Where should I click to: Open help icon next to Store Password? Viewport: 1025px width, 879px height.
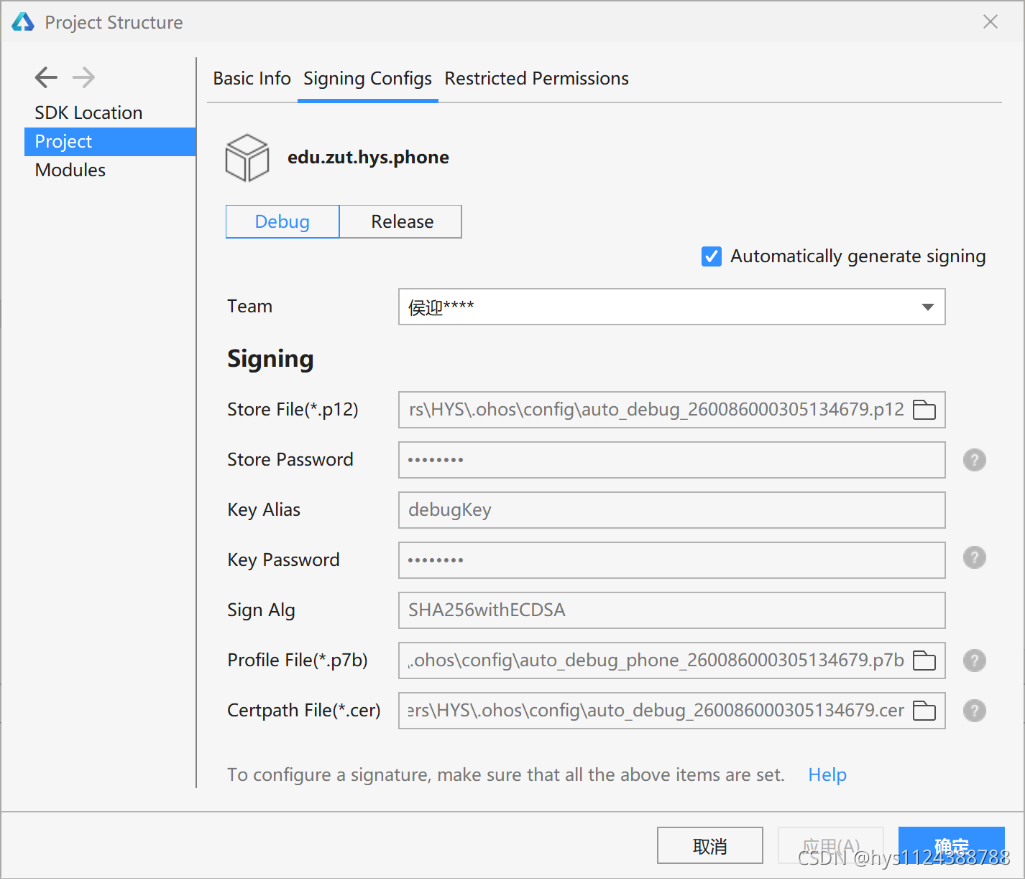[974, 460]
